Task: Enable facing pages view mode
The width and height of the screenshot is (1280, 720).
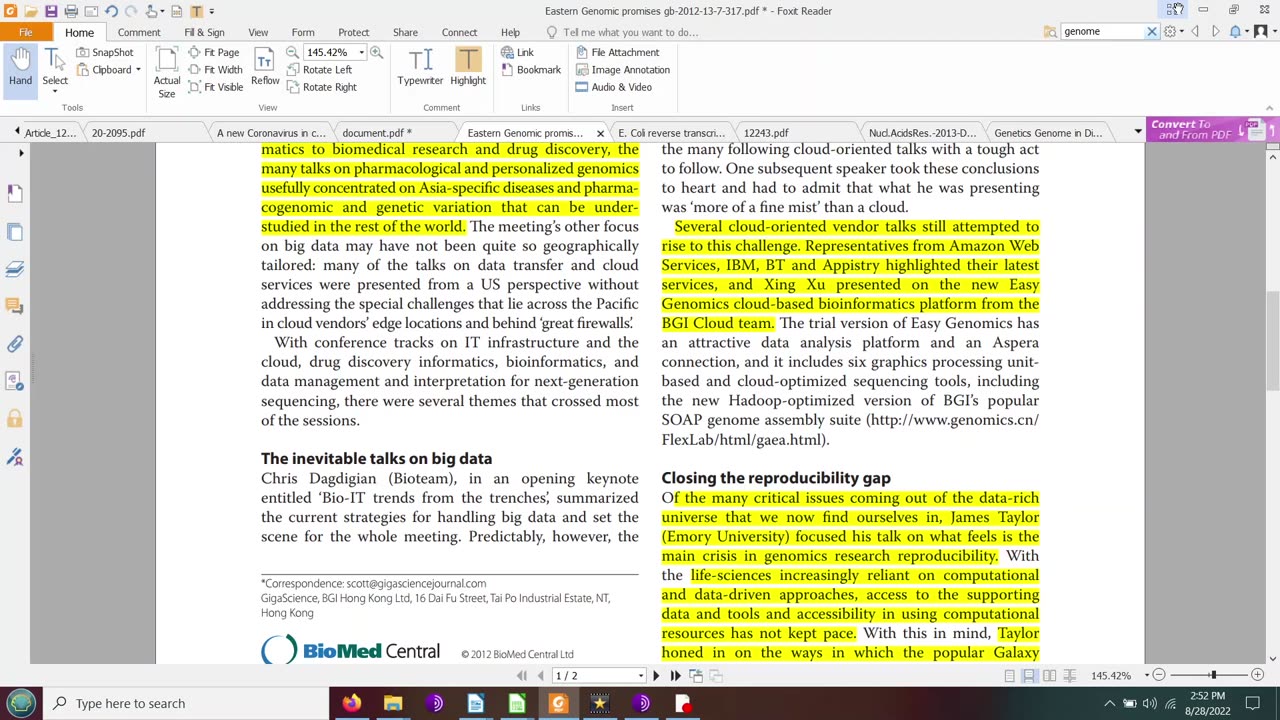Action: click(x=1049, y=676)
